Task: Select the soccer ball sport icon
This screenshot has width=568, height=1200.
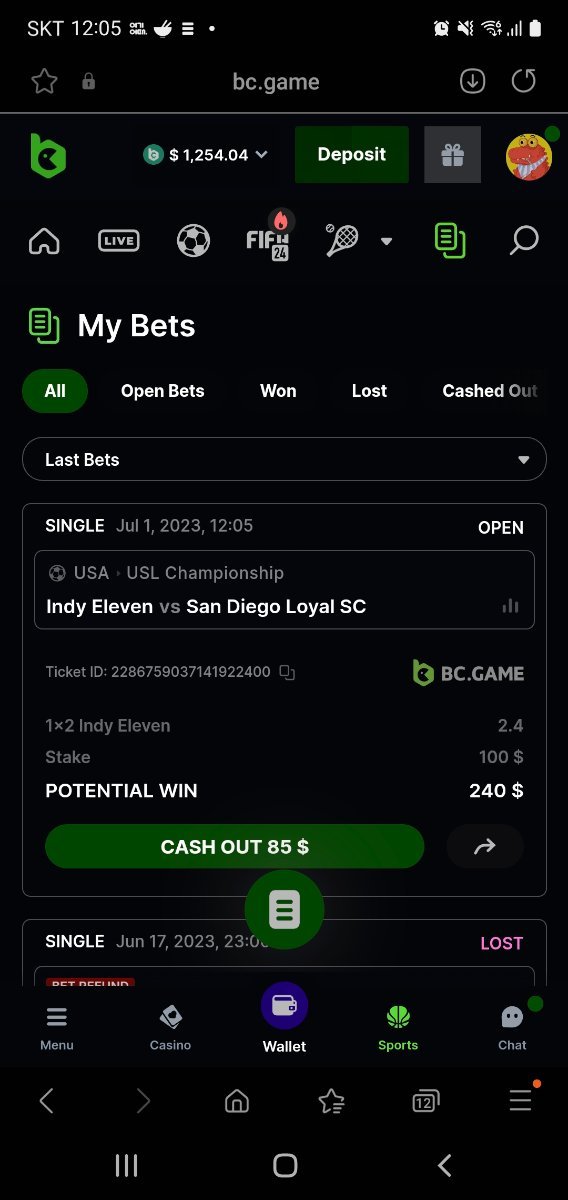Action: click(193, 240)
